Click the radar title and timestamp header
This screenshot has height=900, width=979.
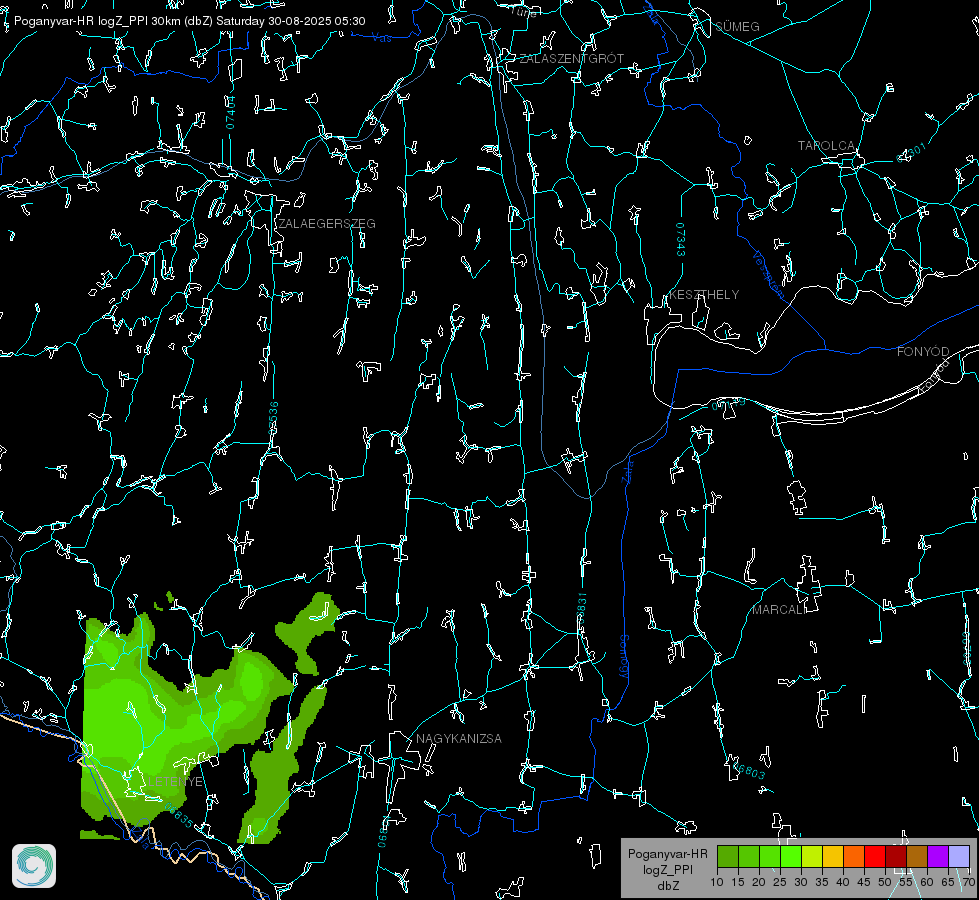(x=190, y=21)
